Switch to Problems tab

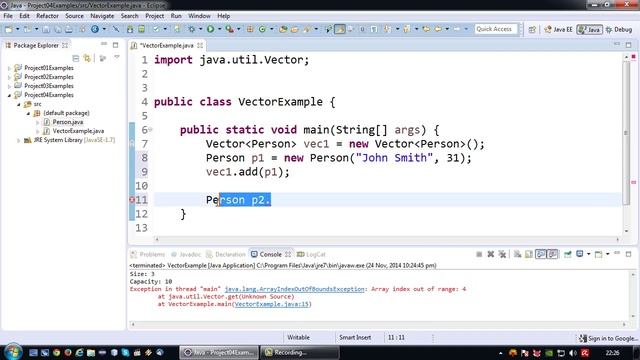tap(148, 254)
